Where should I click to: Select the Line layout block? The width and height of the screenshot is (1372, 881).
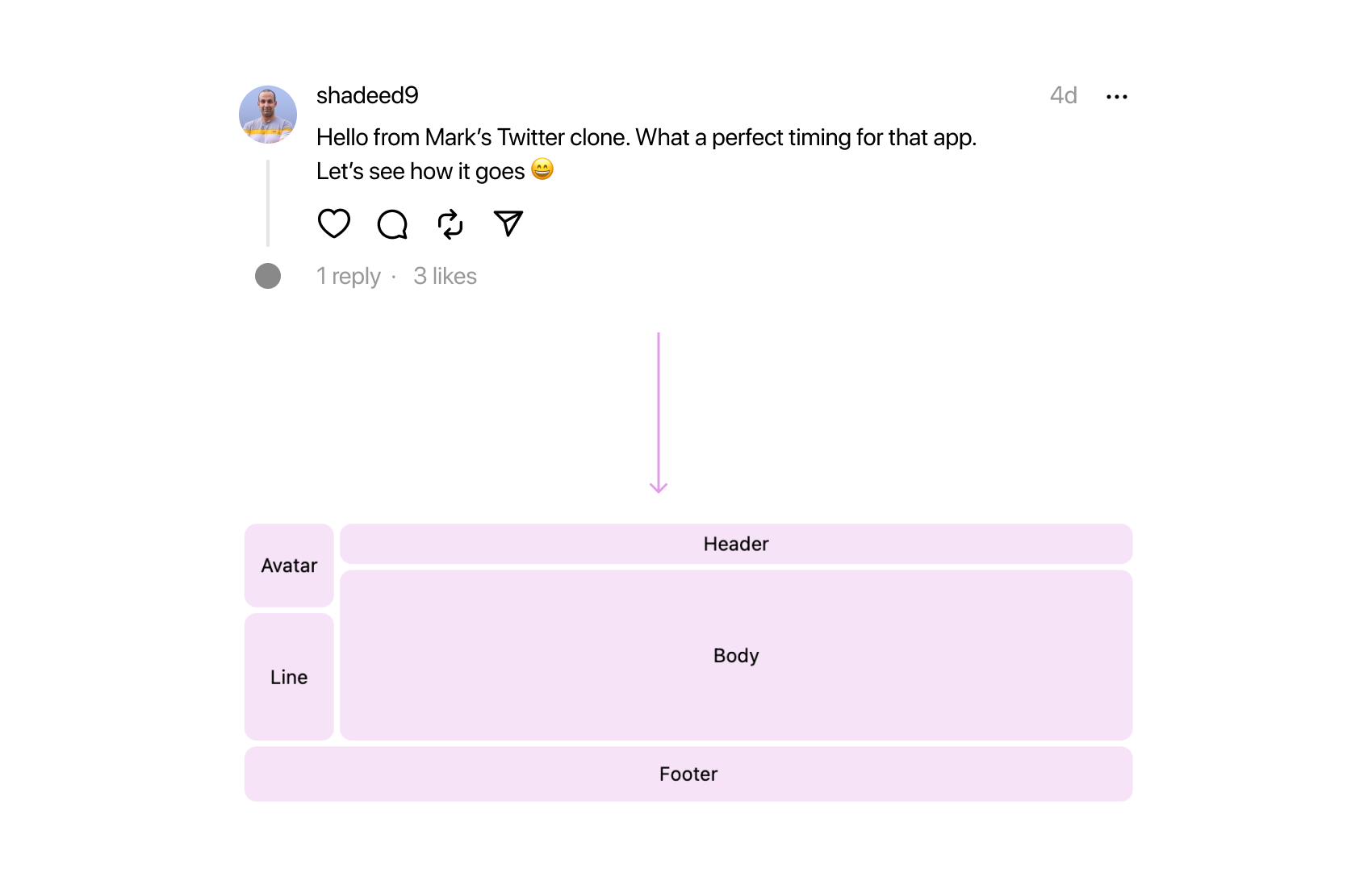pos(289,677)
